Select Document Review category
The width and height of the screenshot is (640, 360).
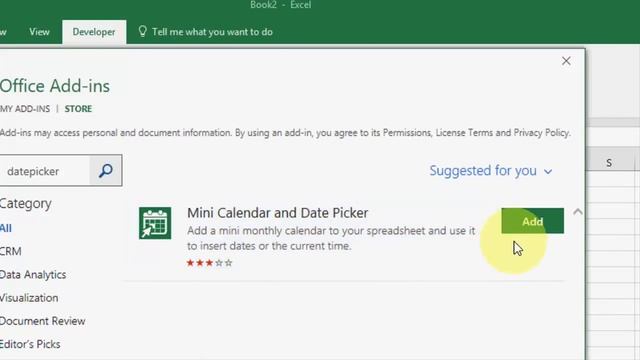pyautogui.click(x=42, y=321)
